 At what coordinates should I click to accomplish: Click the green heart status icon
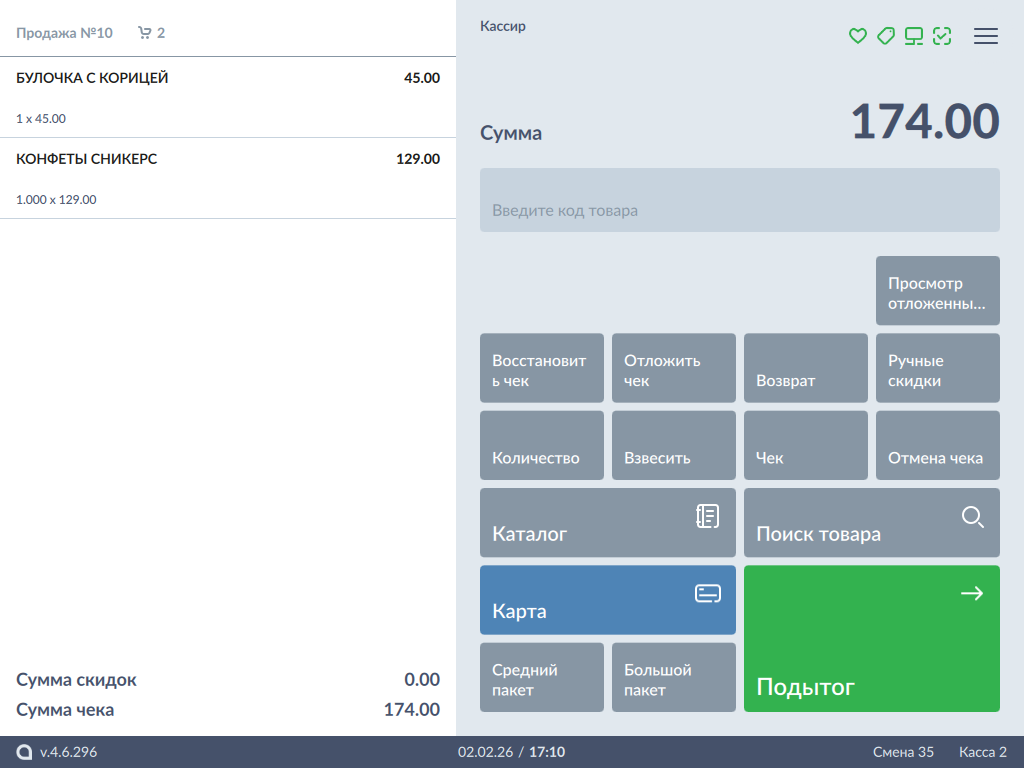pyautogui.click(x=857, y=36)
